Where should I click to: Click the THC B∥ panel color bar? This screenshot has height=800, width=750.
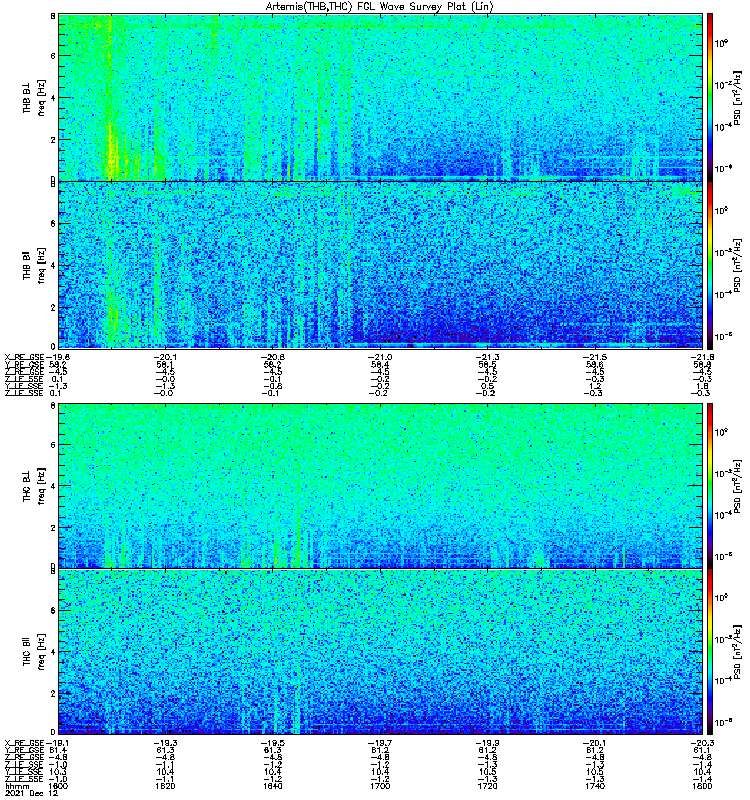pyautogui.click(x=709, y=652)
